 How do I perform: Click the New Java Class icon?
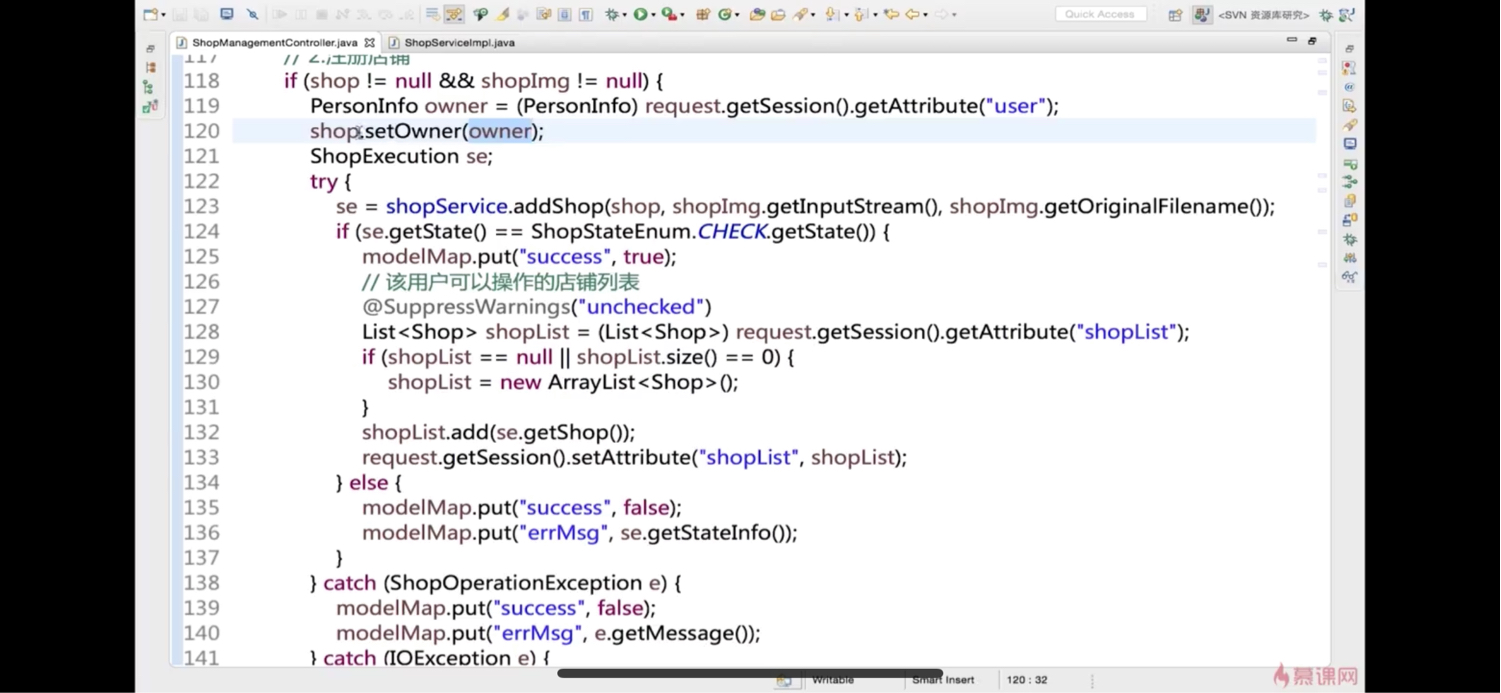pyautogui.click(x=725, y=14)
